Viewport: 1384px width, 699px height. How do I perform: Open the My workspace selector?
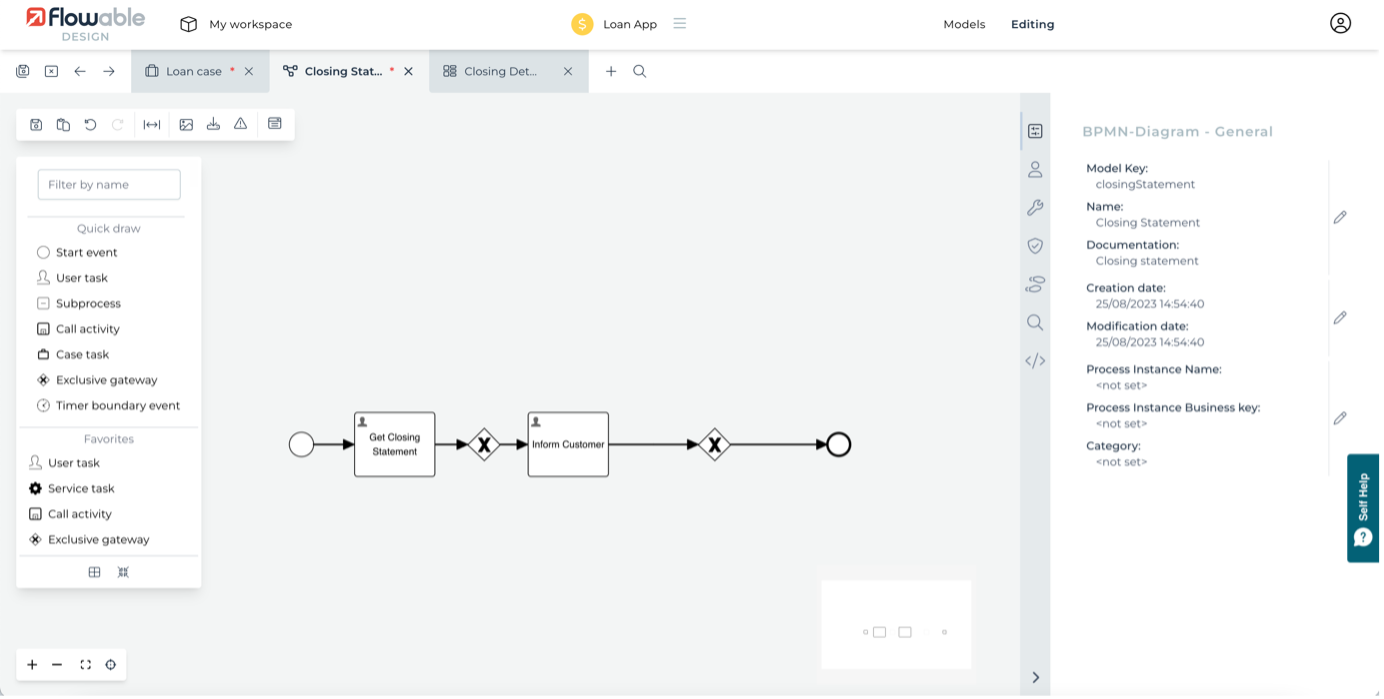(x=236, y=24)
